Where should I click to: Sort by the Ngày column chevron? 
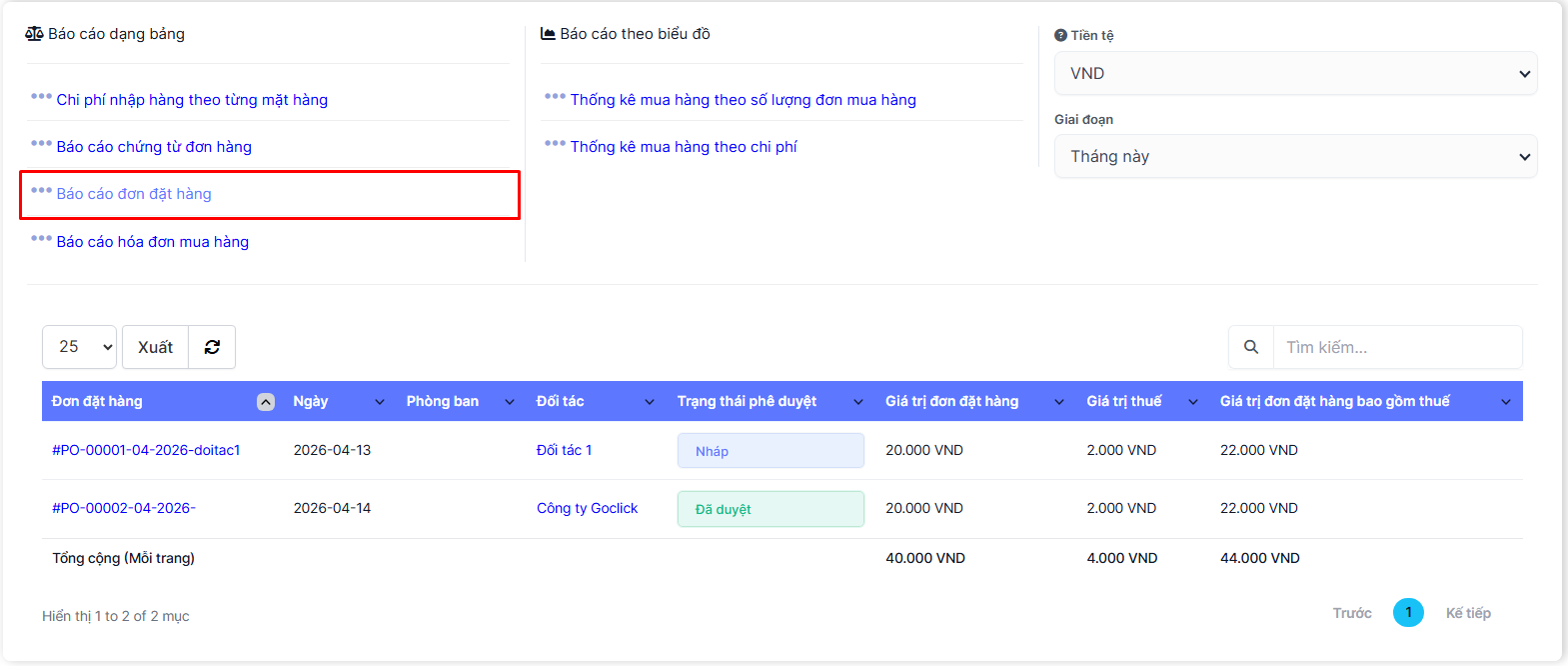click(380, 402)
